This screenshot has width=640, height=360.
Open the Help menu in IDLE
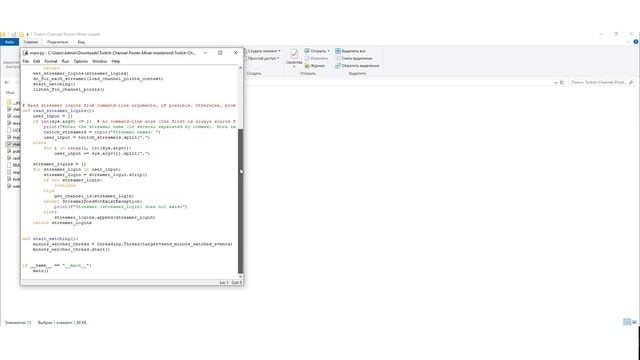(x=116, y=61)
